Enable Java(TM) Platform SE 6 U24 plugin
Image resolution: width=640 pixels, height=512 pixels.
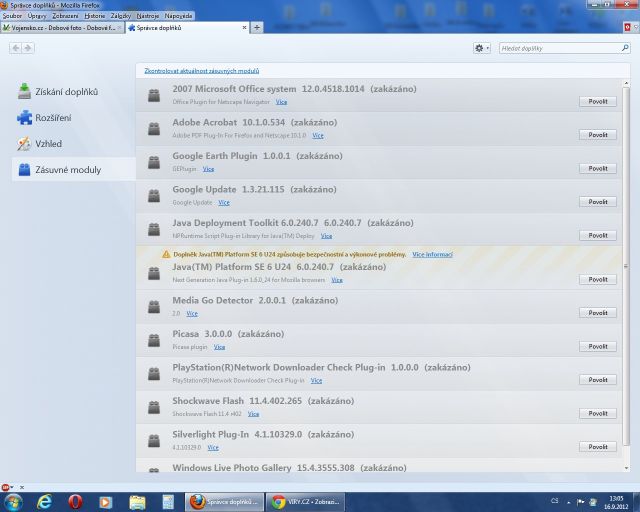click(x=598, y=279)
